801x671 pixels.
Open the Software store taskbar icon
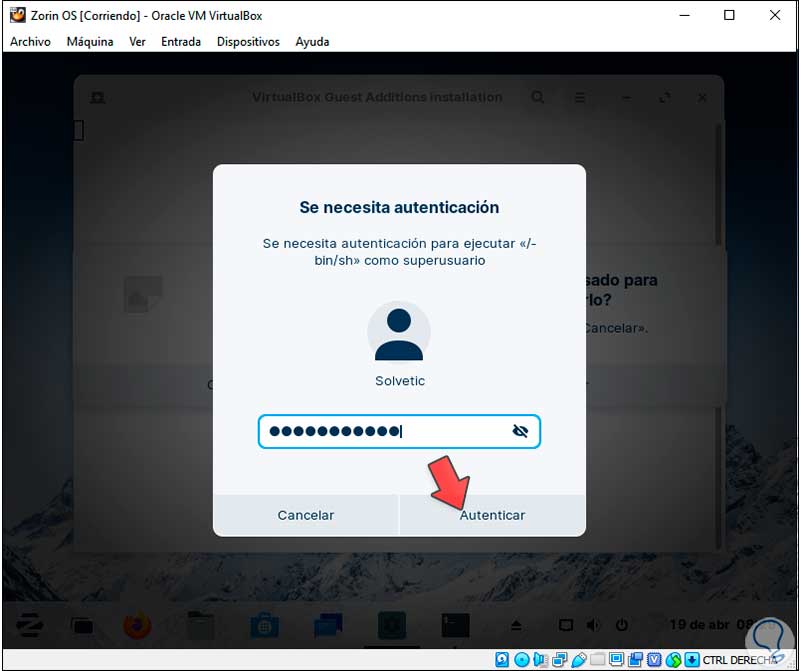click(265, 626)
